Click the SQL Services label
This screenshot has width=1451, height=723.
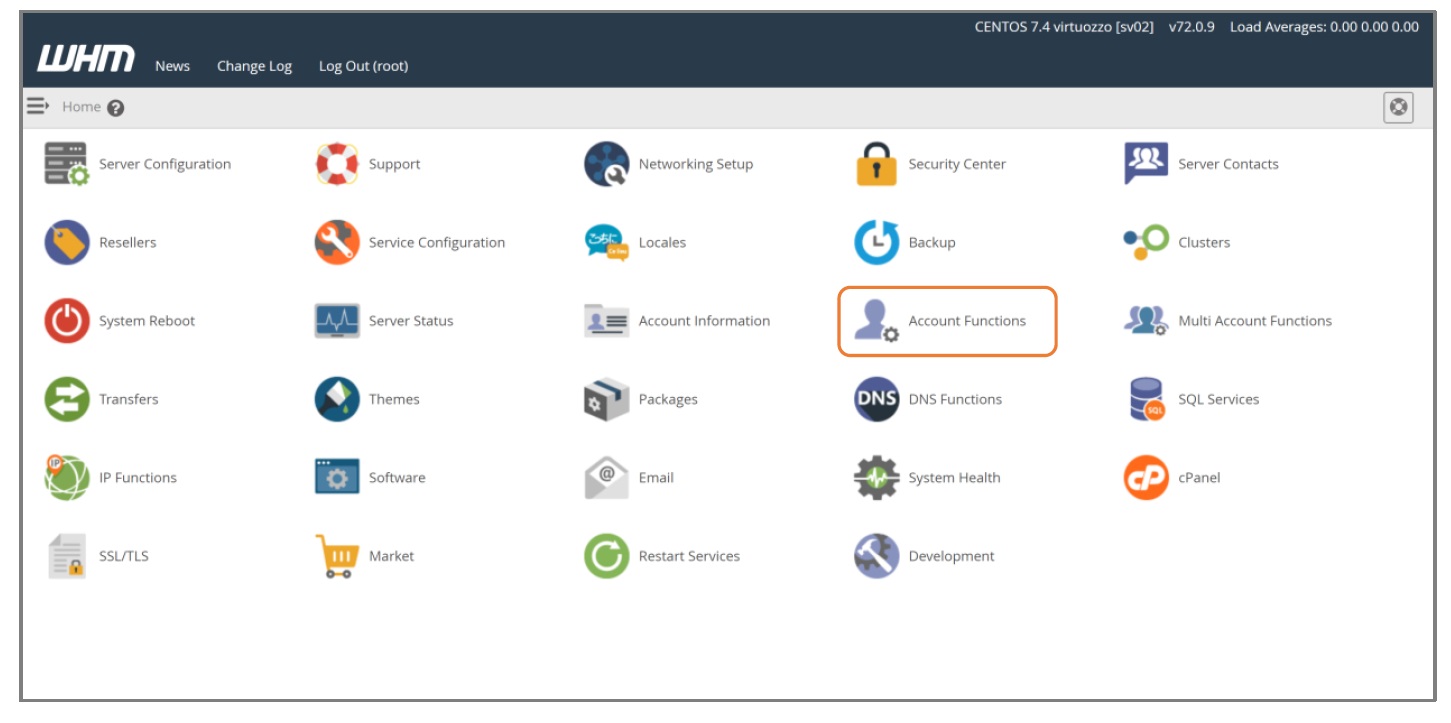(x=1219, y=399)
